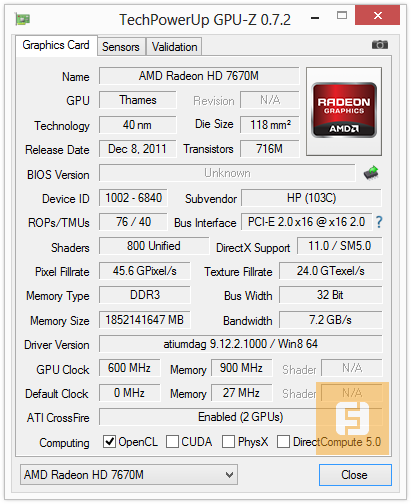Switch to the Validation tab
Image resolution: width=412 pixels, height=504 pixels.
pyautogui.click(x=174, y=47)
